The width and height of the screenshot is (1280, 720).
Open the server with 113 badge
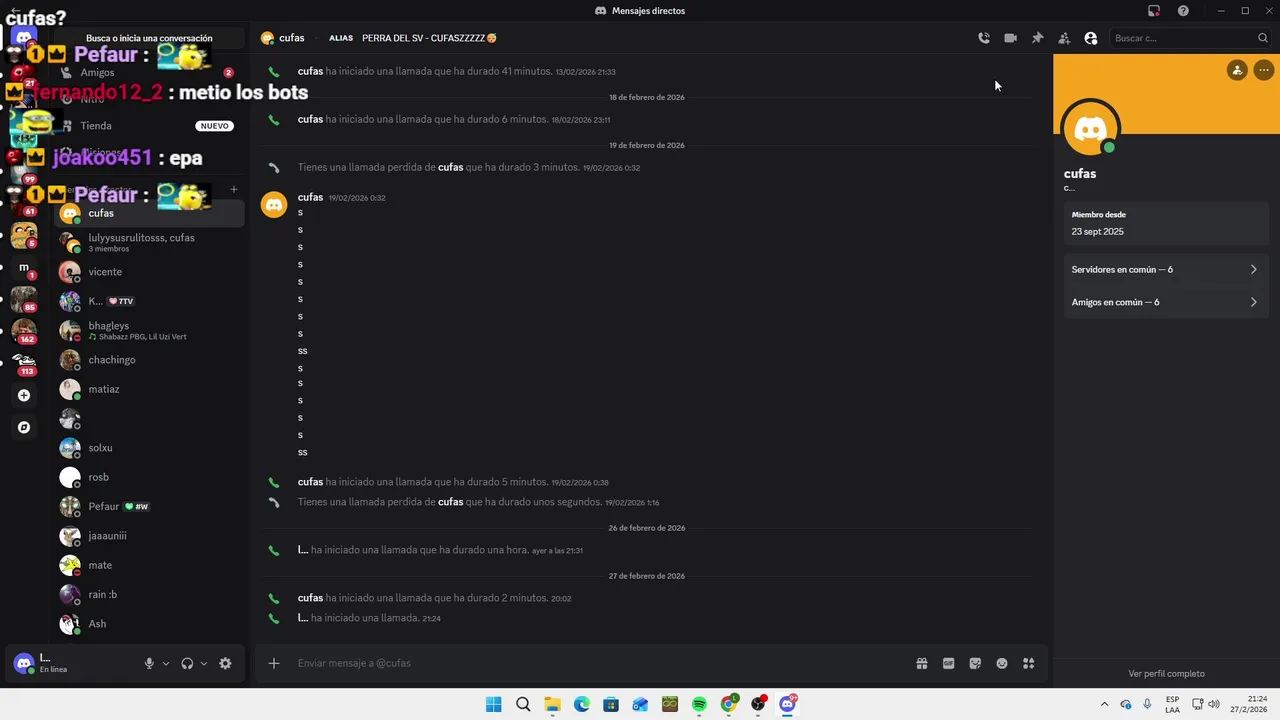pyautogui.click(x=24, y=363)
